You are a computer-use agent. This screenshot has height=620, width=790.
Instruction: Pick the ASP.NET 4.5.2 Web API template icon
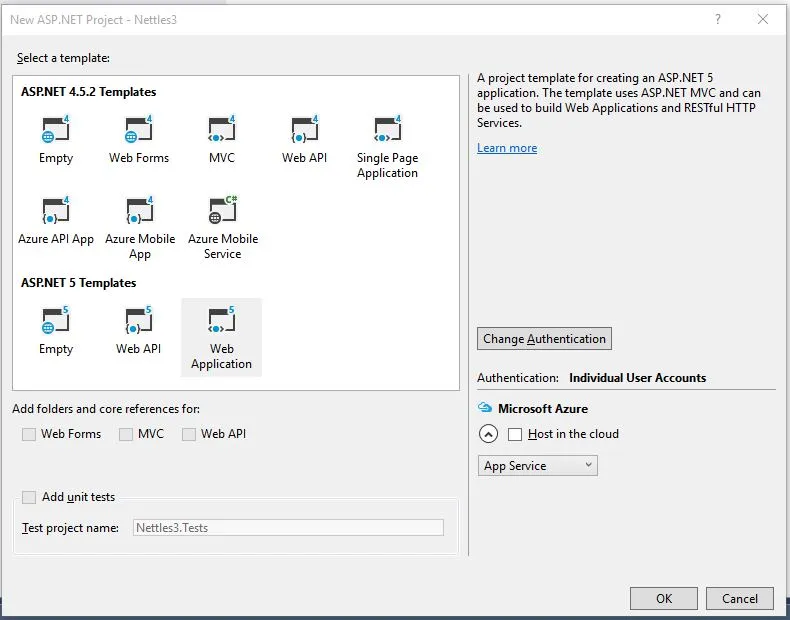305,129
